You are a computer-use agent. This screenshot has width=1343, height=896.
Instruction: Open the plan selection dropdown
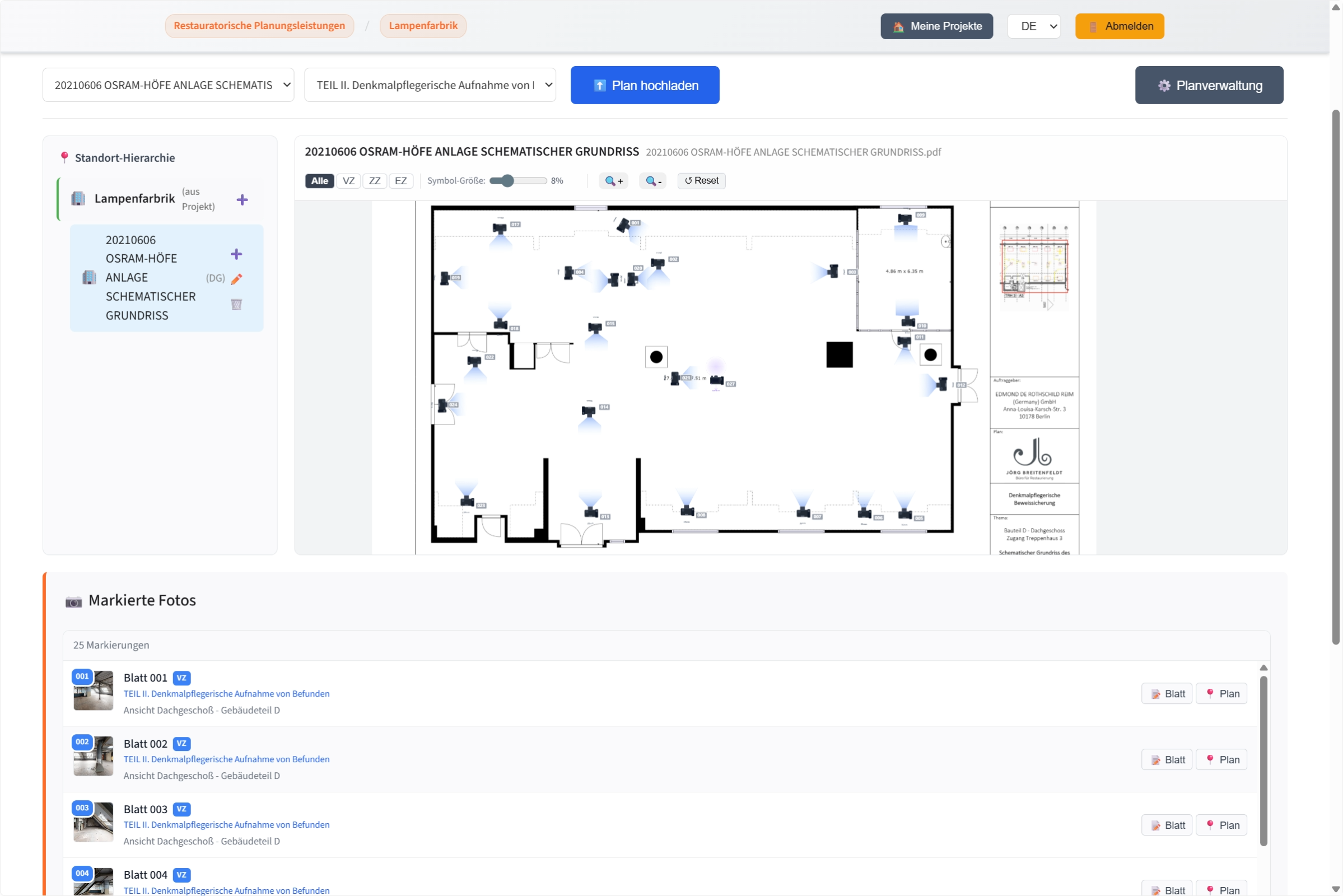pos(168,85)
